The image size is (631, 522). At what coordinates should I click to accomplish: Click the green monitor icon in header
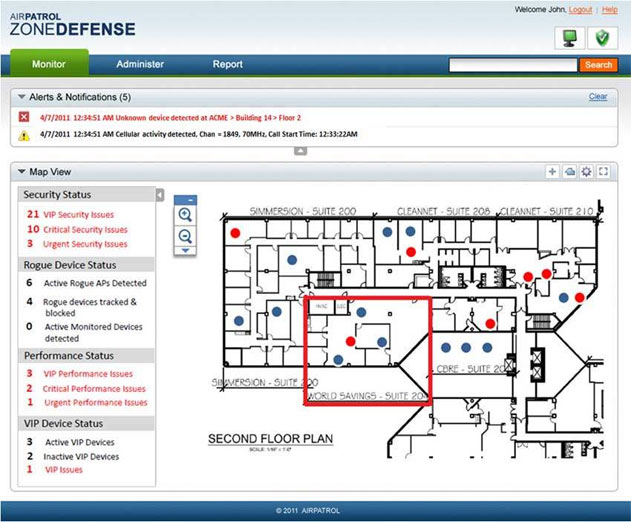569,38
